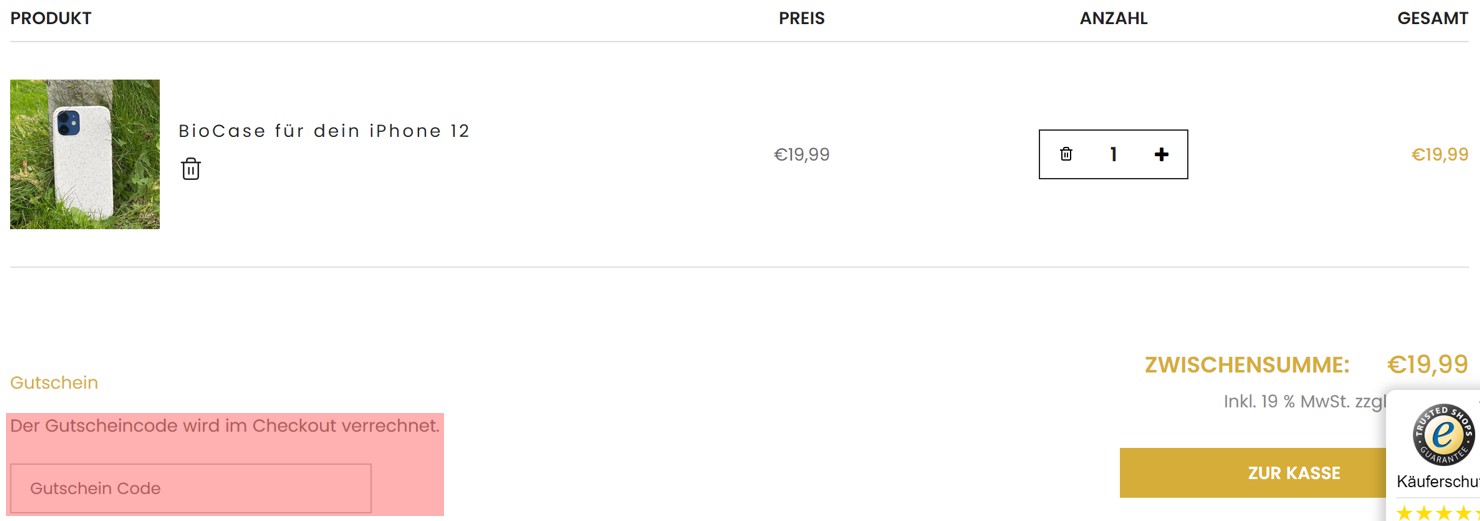Screen dimensions: 1480x521
Task: Click the gold line total €19,99
Action: [x=1440, y=155]
